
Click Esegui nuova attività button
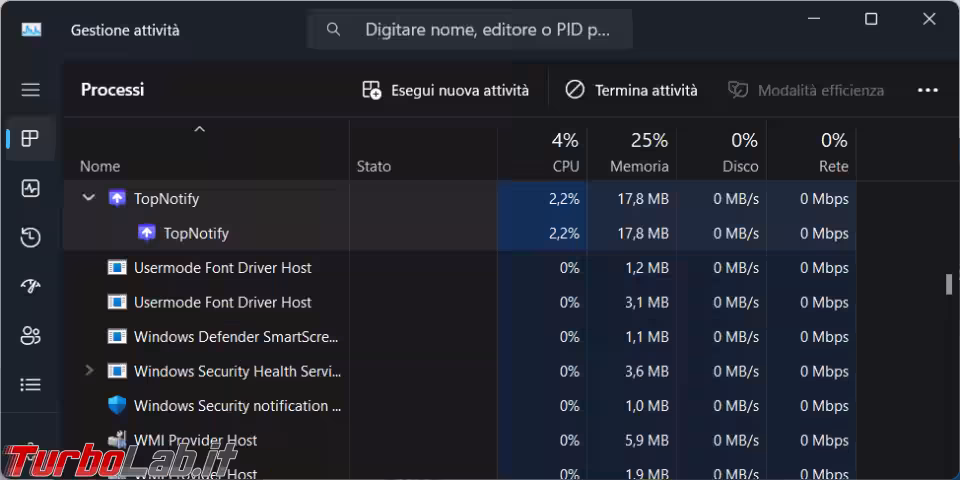coord(445,90)
